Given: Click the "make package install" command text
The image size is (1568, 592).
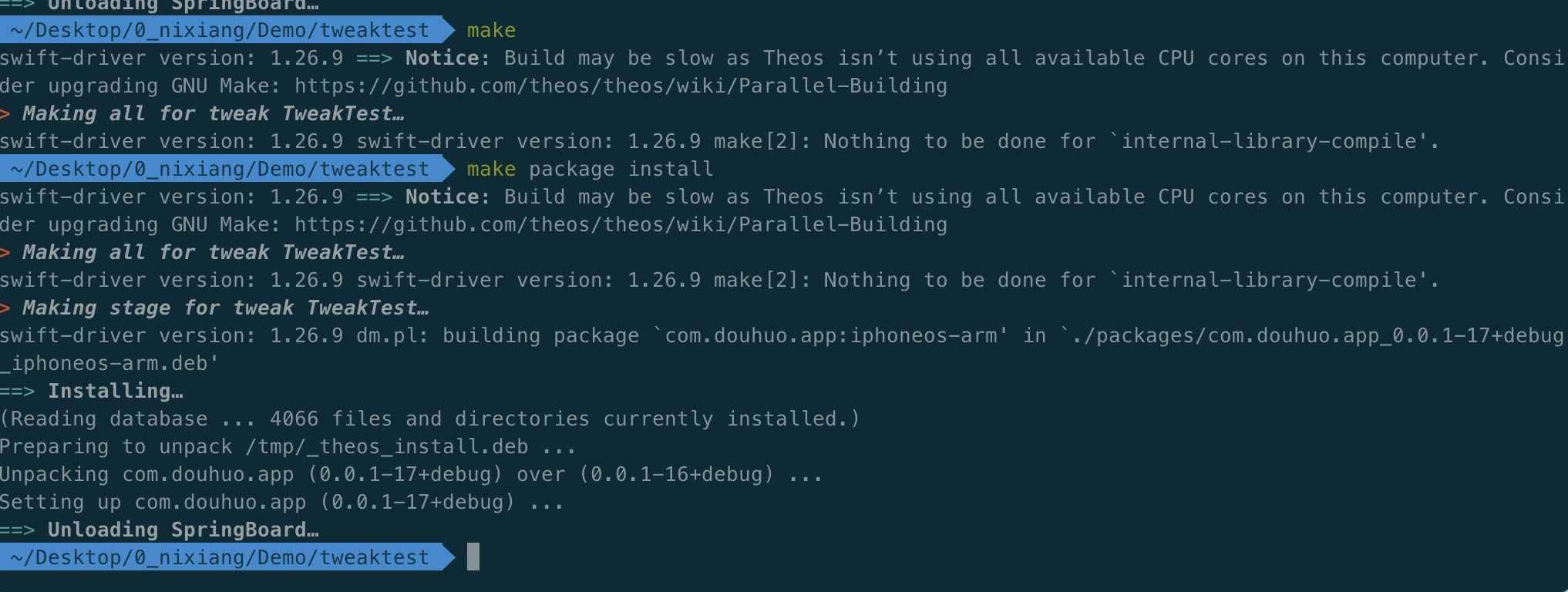Looking at the screenshot, I should point(590,169).
